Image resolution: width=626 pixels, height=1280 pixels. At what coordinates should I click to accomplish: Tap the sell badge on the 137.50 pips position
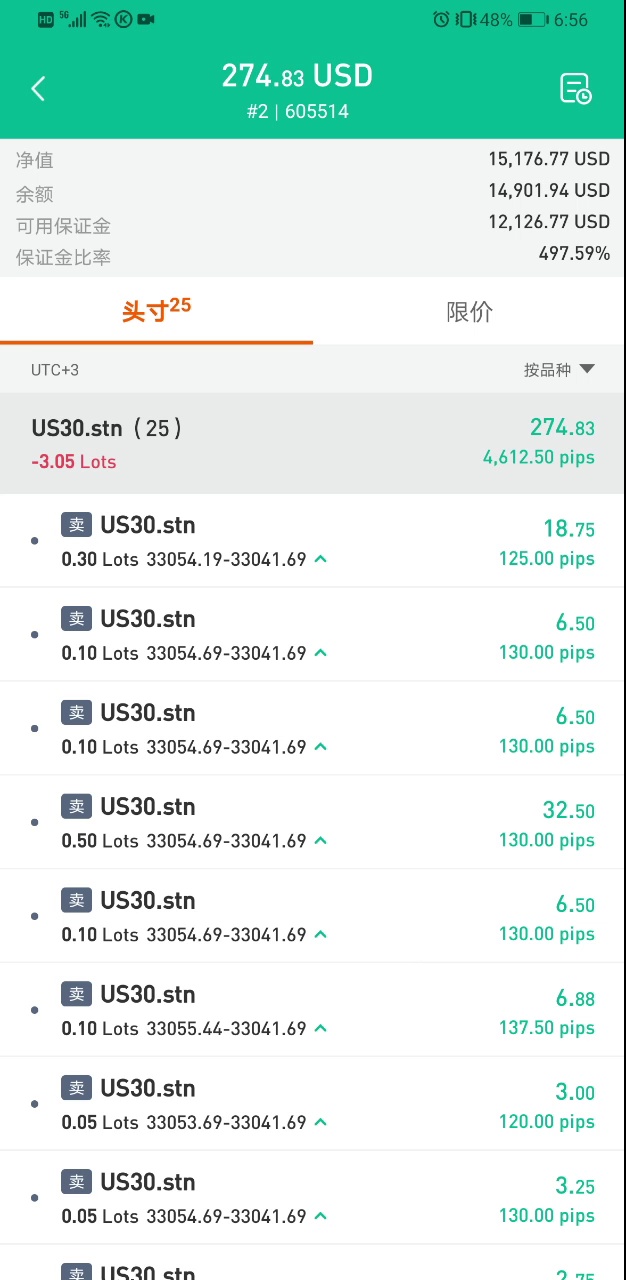tap(77, 995)
